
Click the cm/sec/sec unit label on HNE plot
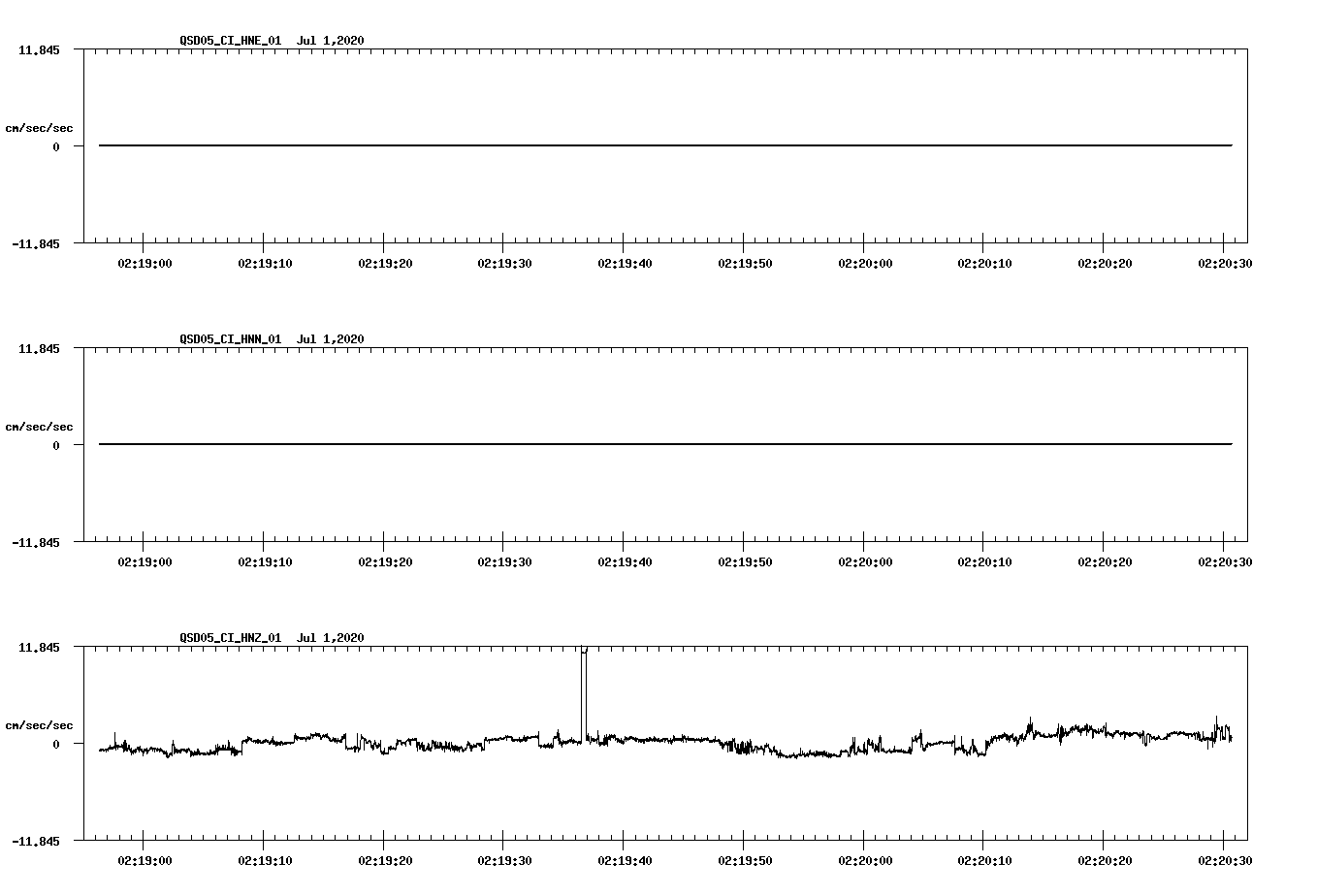point(39,128)
